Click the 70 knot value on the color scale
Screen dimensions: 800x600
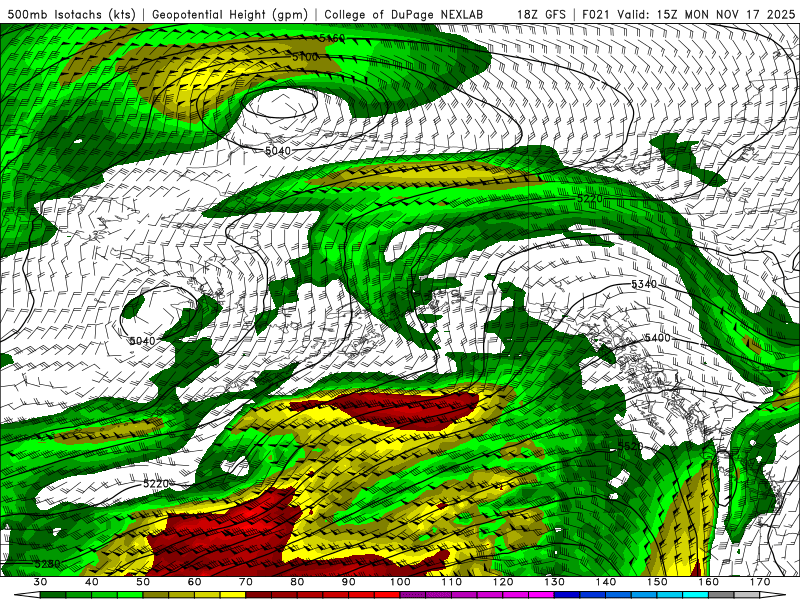pos(246,582)
